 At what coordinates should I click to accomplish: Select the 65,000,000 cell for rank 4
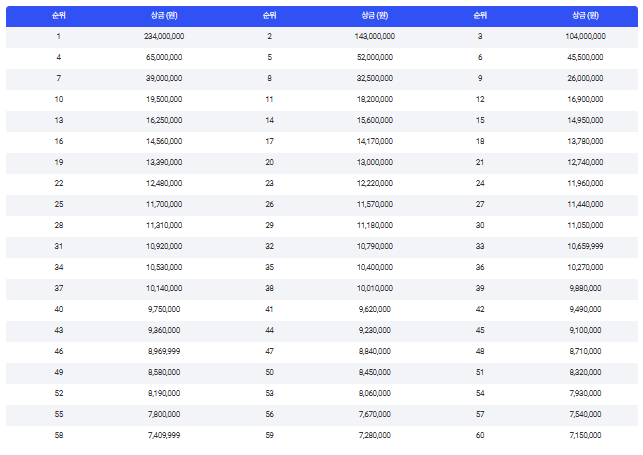tap(164, 57)
